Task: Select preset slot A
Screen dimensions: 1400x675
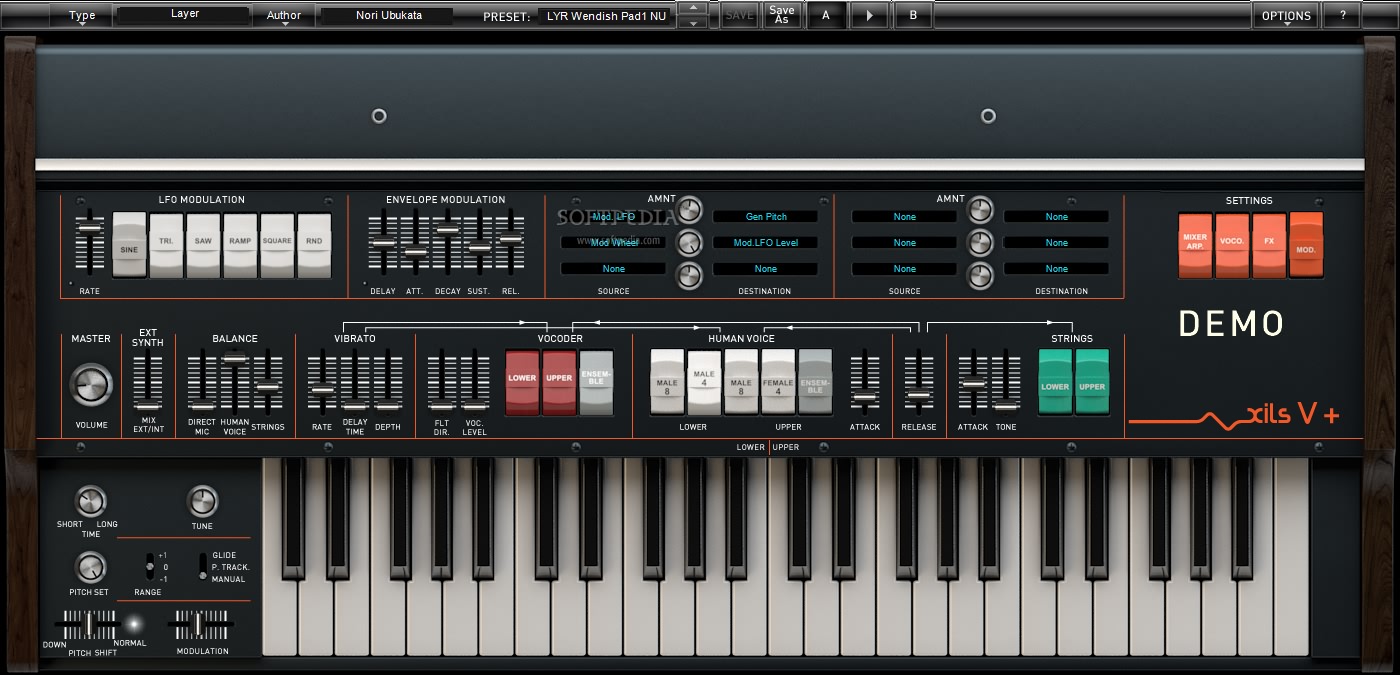Action: click(x=826, y=15)
